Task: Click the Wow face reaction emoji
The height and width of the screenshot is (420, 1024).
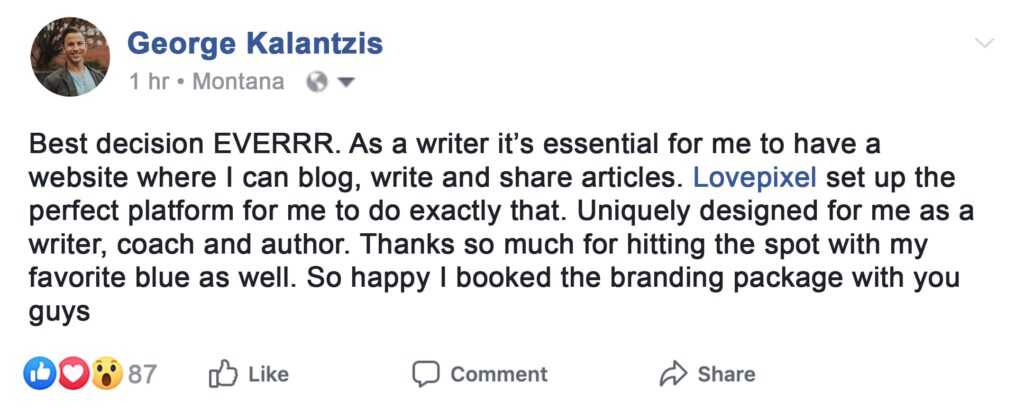Action: [106, 374]
